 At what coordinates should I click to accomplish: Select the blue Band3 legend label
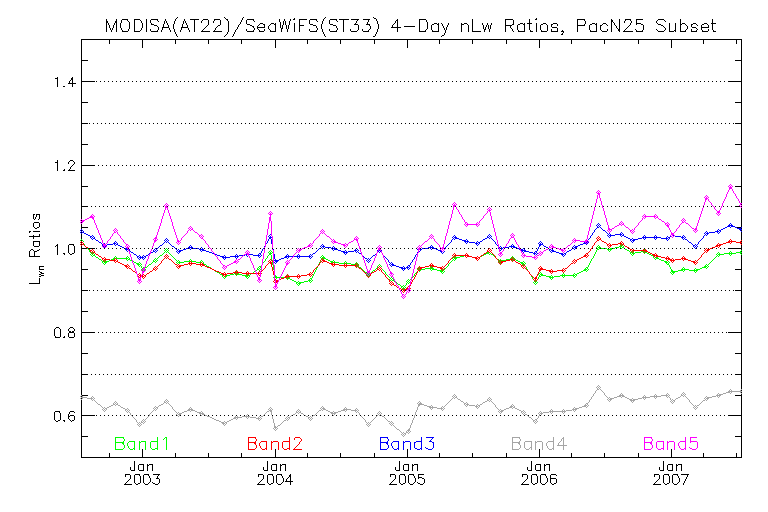point(407,444)
